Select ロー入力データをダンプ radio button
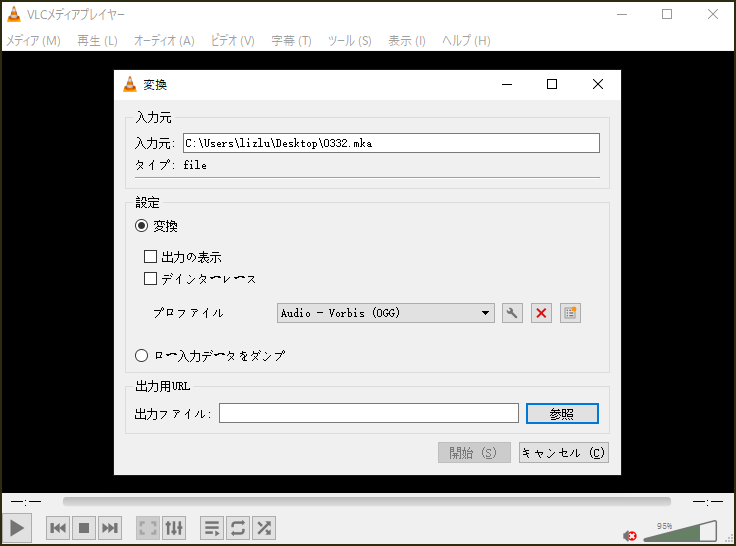Viewport: 736px width, 546px height. click(x=141, y=355)
